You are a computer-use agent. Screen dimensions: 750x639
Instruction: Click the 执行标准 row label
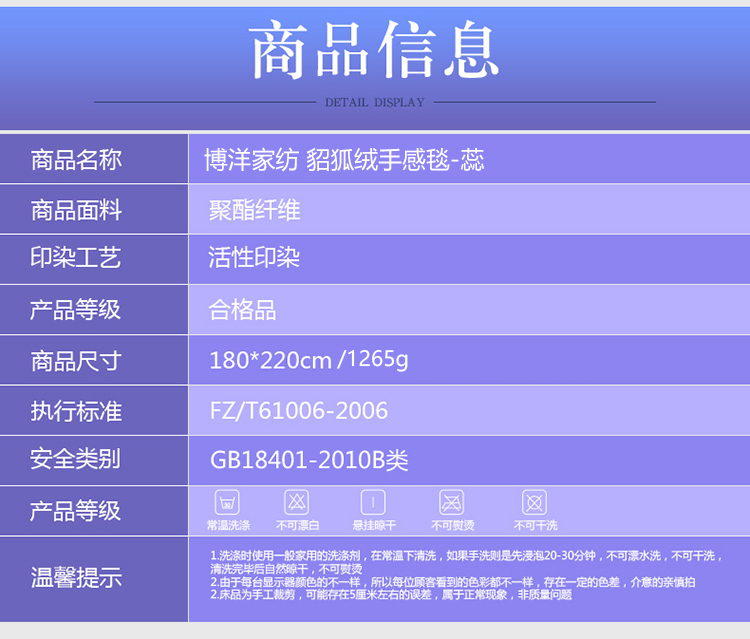[x=77, y=411]
